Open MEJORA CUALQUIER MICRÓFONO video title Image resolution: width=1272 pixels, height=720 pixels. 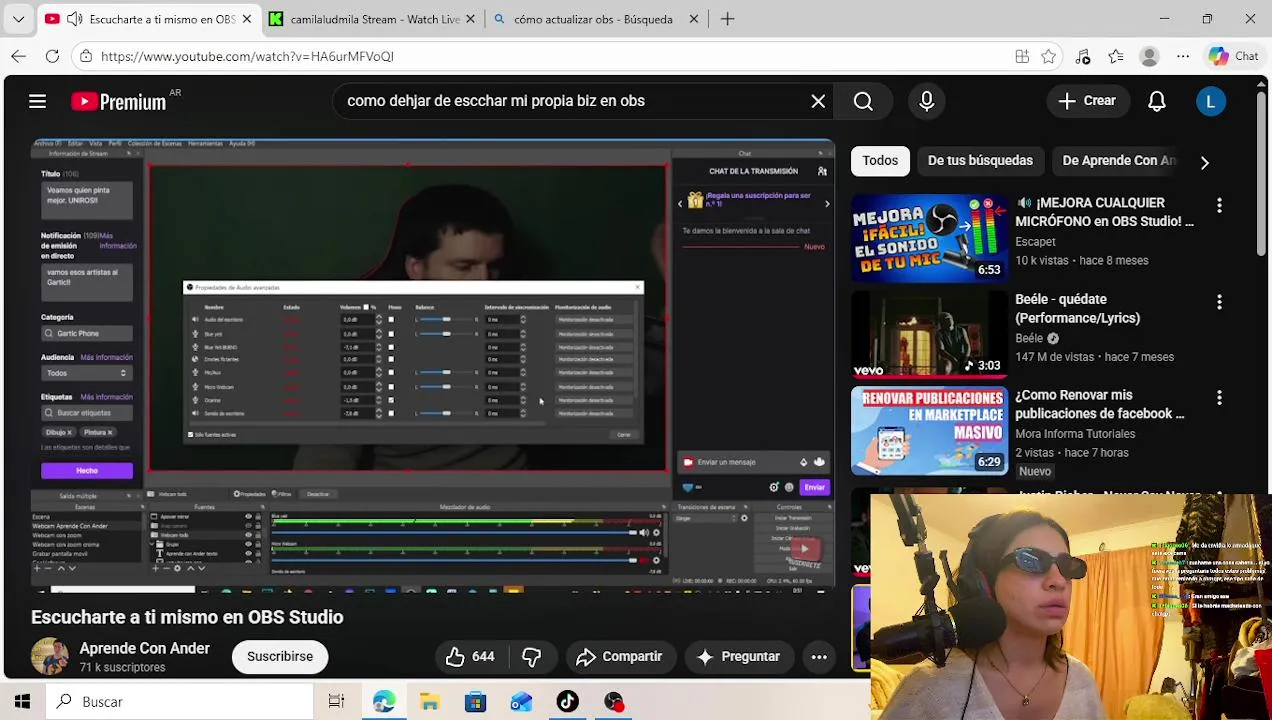(1104, 212)
